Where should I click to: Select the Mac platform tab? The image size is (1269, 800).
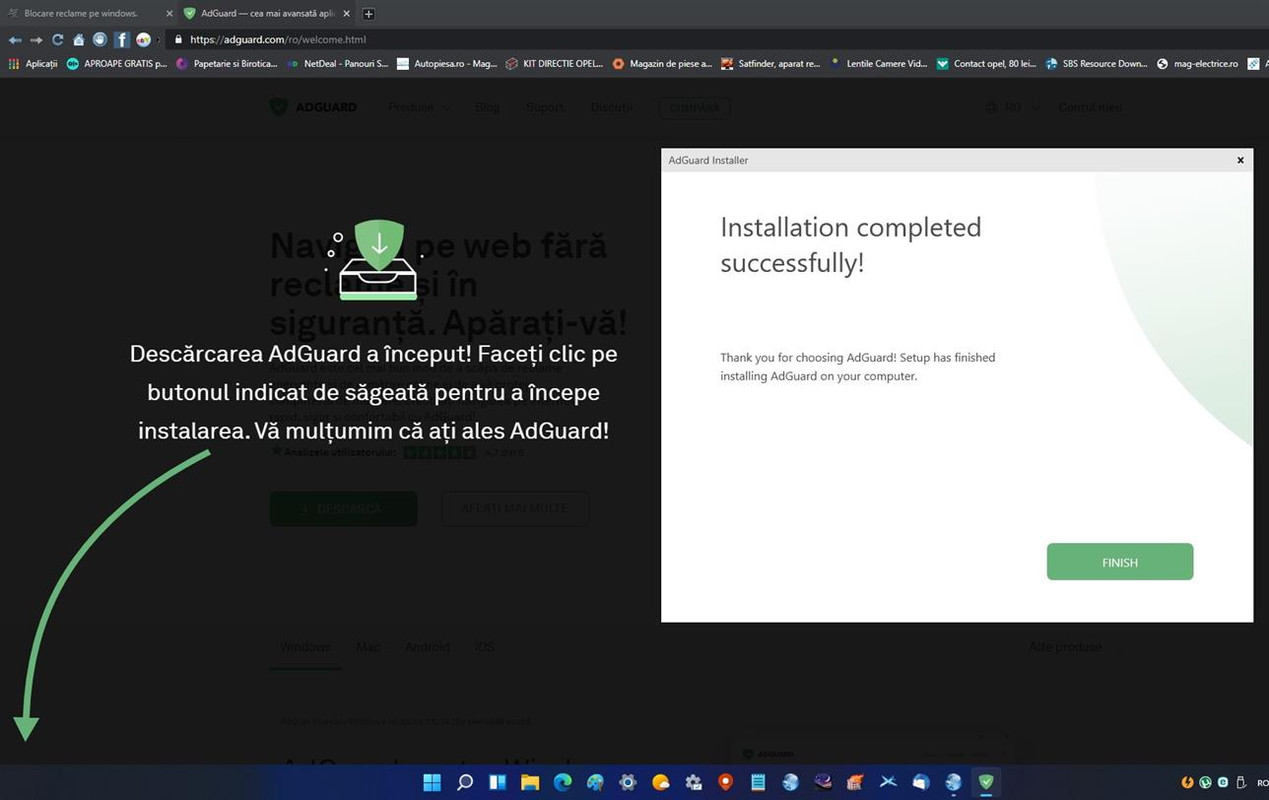pos(368,647)
